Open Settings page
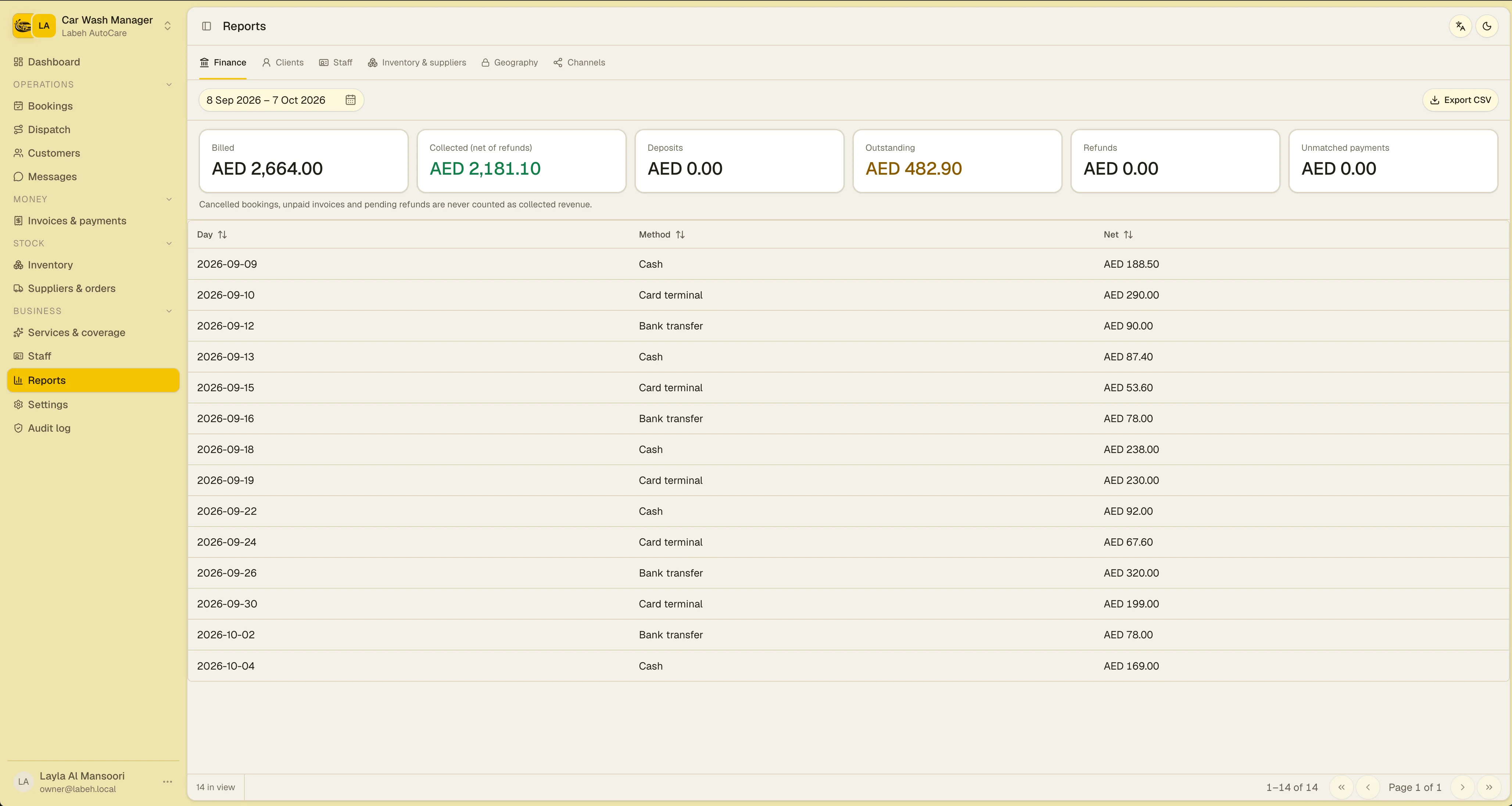1512x806 pixels. (x=93, y=404)
